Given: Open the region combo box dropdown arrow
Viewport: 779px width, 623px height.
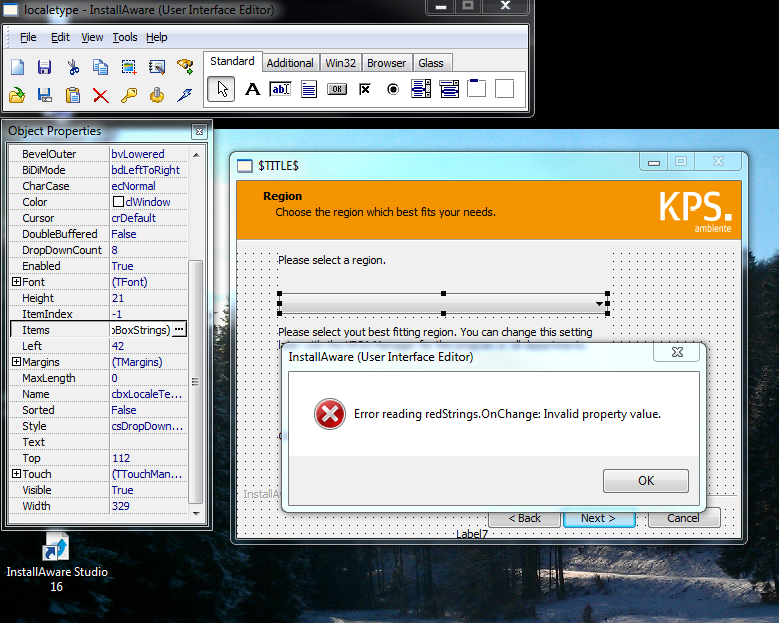Looking at the screenshot, I should click(x=599, y=304).
